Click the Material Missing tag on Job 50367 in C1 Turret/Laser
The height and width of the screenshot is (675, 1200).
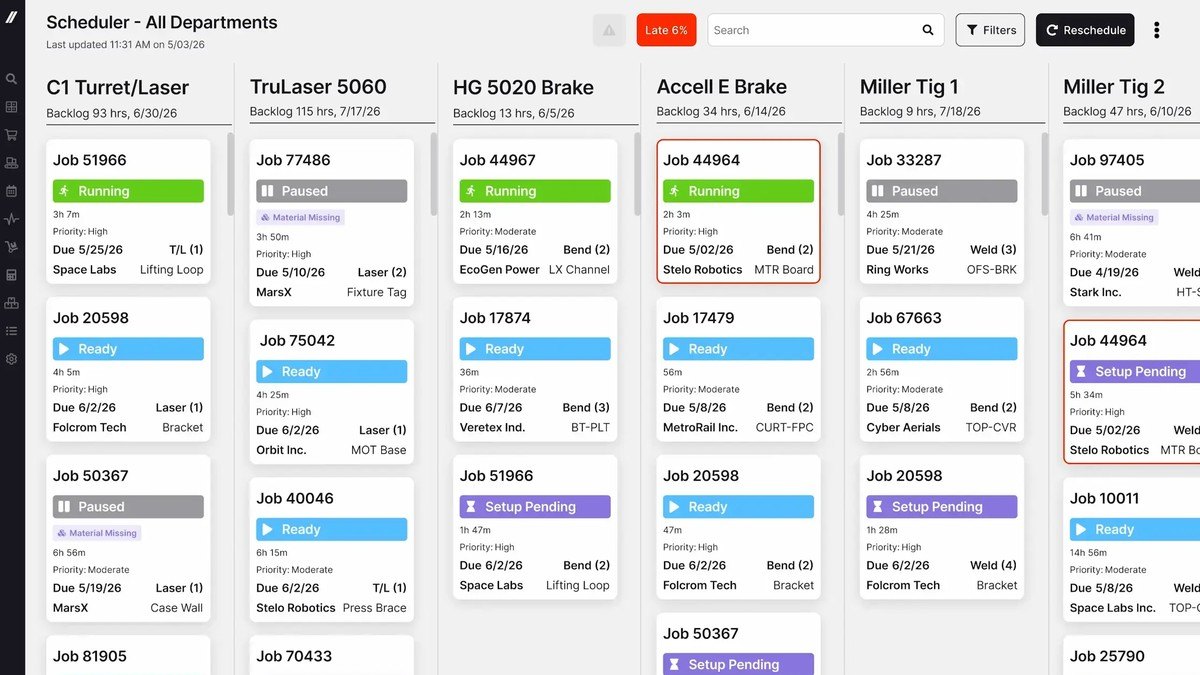(97, 533)
